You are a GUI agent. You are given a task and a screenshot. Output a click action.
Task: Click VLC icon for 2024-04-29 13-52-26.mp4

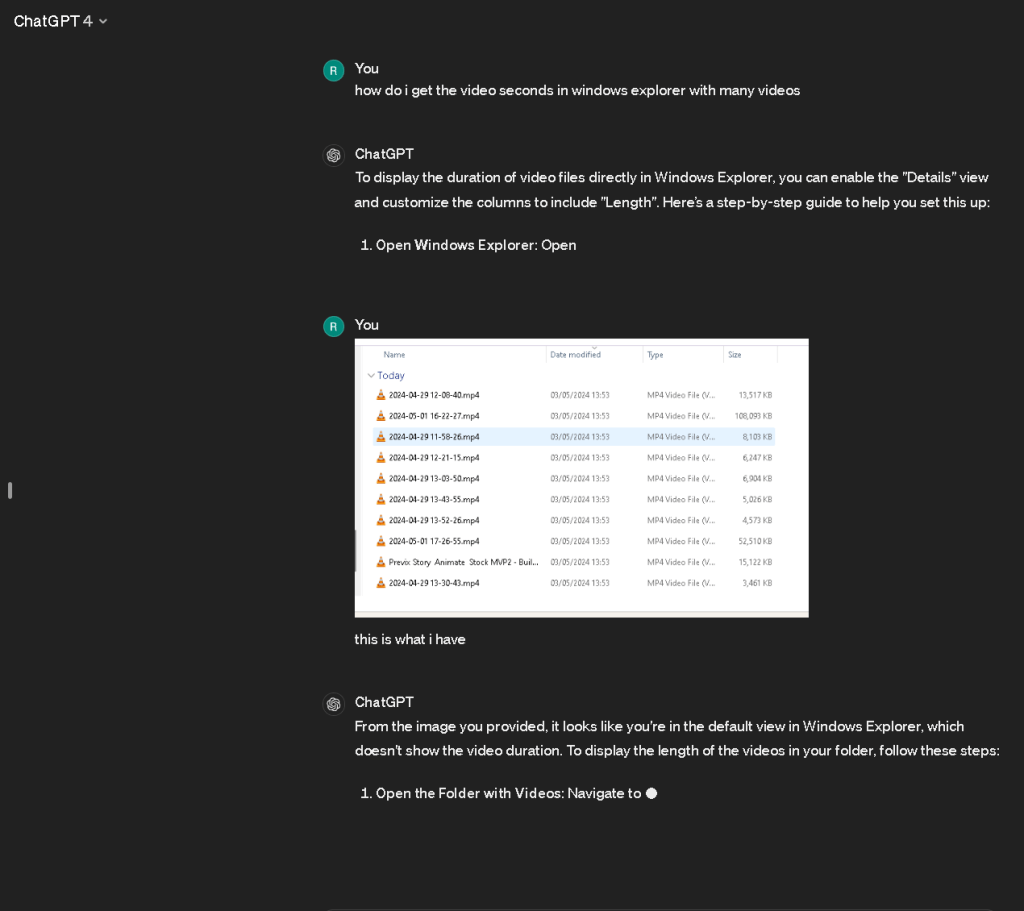(381, 520)
